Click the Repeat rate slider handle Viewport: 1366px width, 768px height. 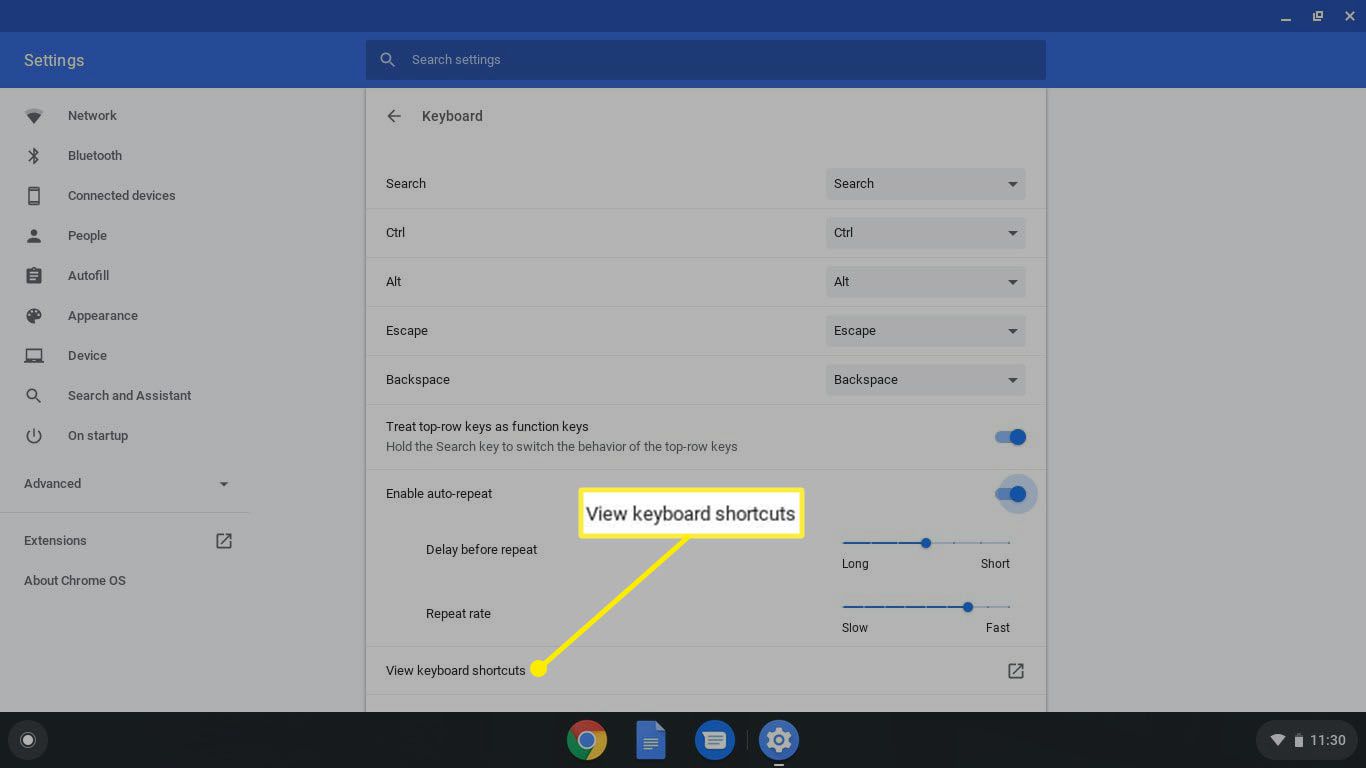968,607
